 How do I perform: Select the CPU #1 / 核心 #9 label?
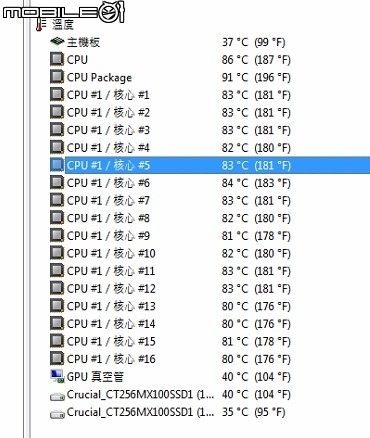(108, 236)
